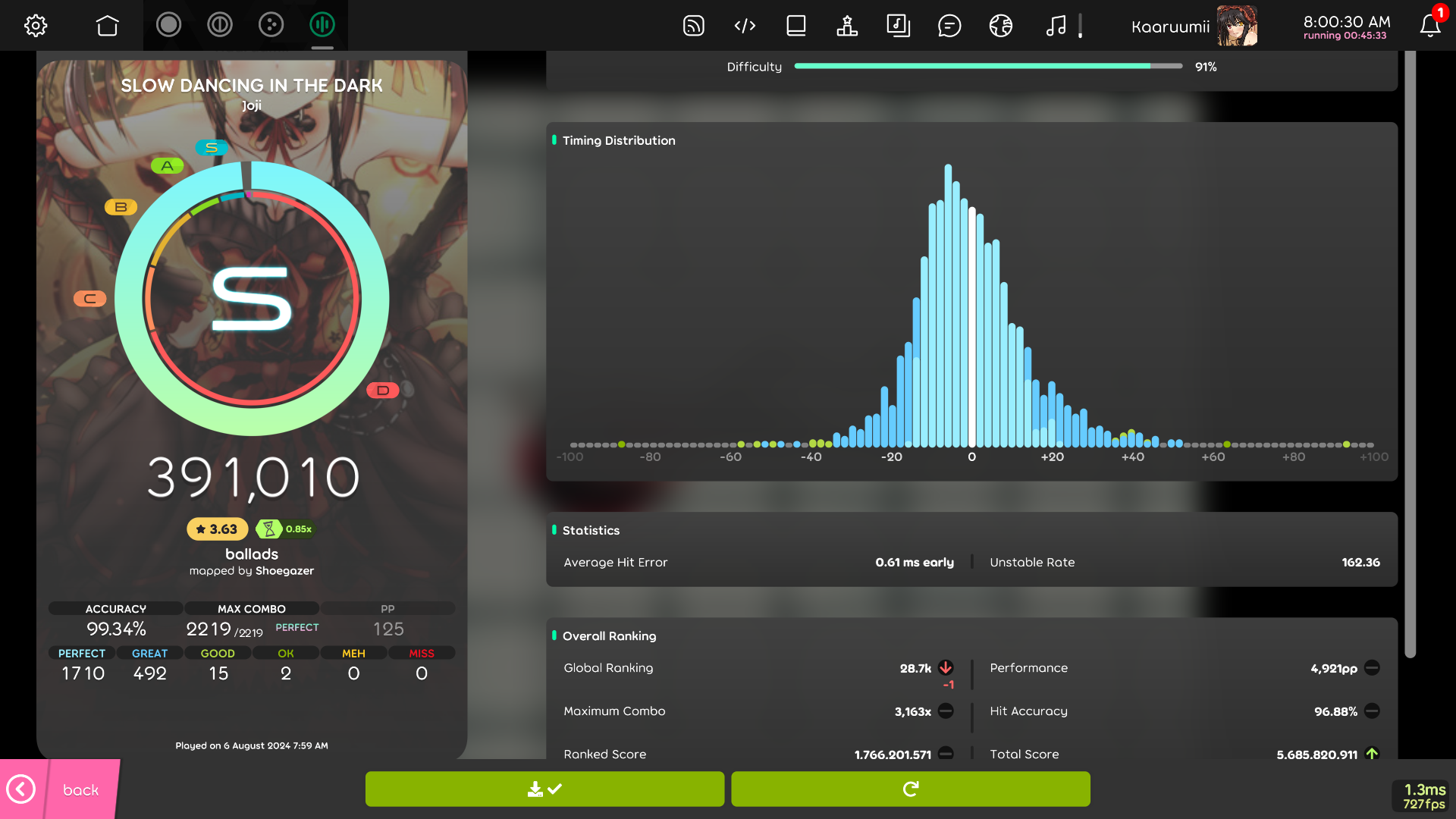
Task: Click the difficulty name ballads
Action: pyautogui.click(x=252, y=554)
